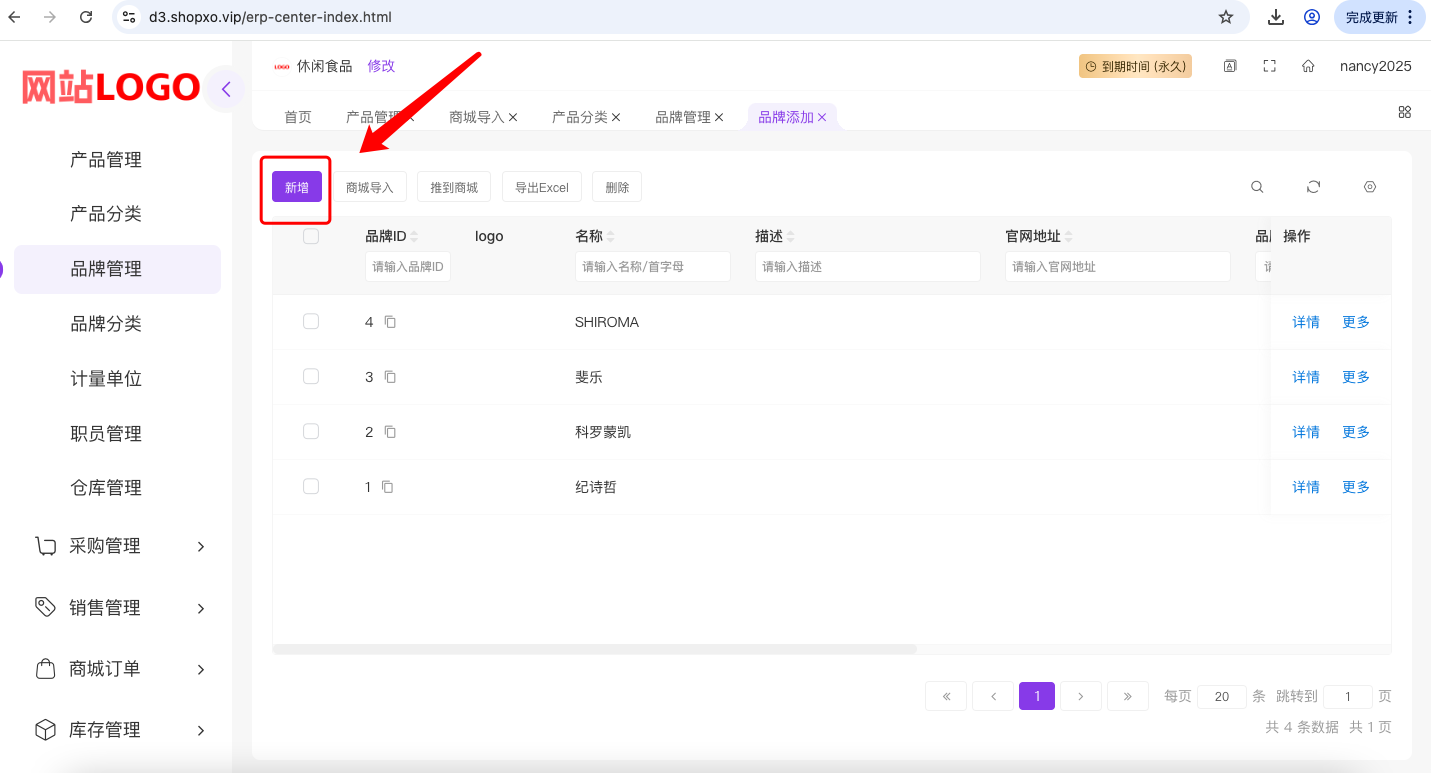This screenshot has width=1431, height=773.
Task: Open 计量单位 in the sidebar
Action: tap(106, 379)
